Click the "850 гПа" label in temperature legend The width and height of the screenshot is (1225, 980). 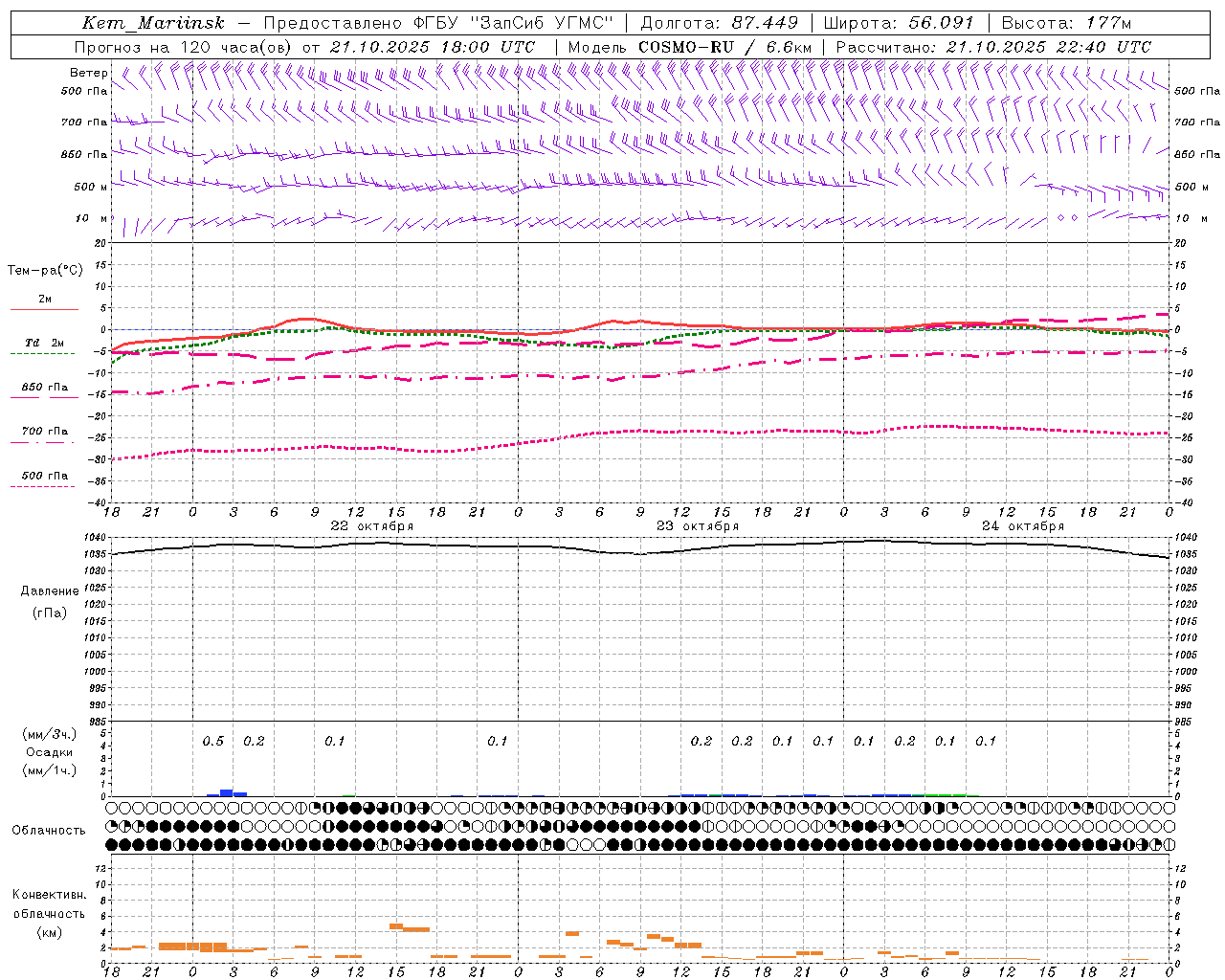[x=45, y=388]
